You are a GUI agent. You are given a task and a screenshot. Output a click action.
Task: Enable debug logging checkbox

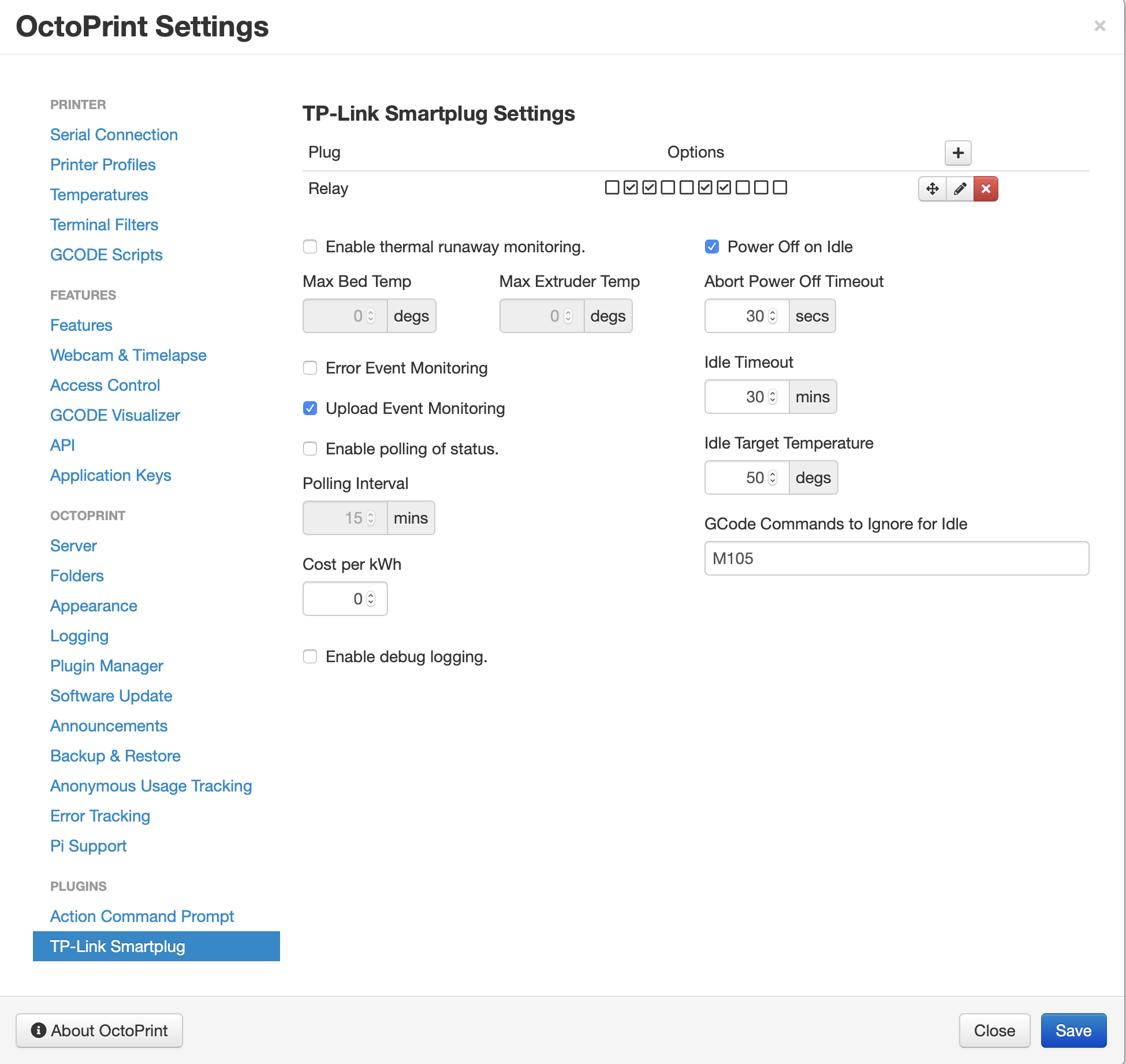[310, 657]
